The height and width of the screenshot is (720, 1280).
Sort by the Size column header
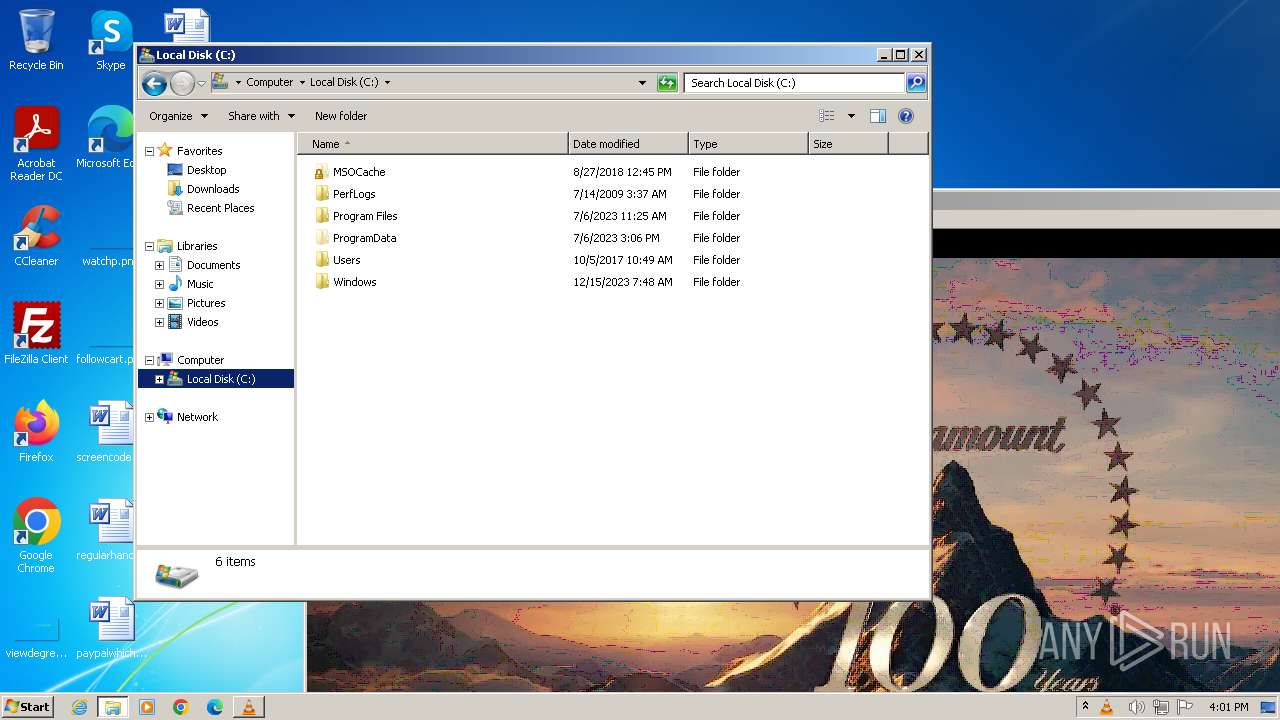coord(848,144)
